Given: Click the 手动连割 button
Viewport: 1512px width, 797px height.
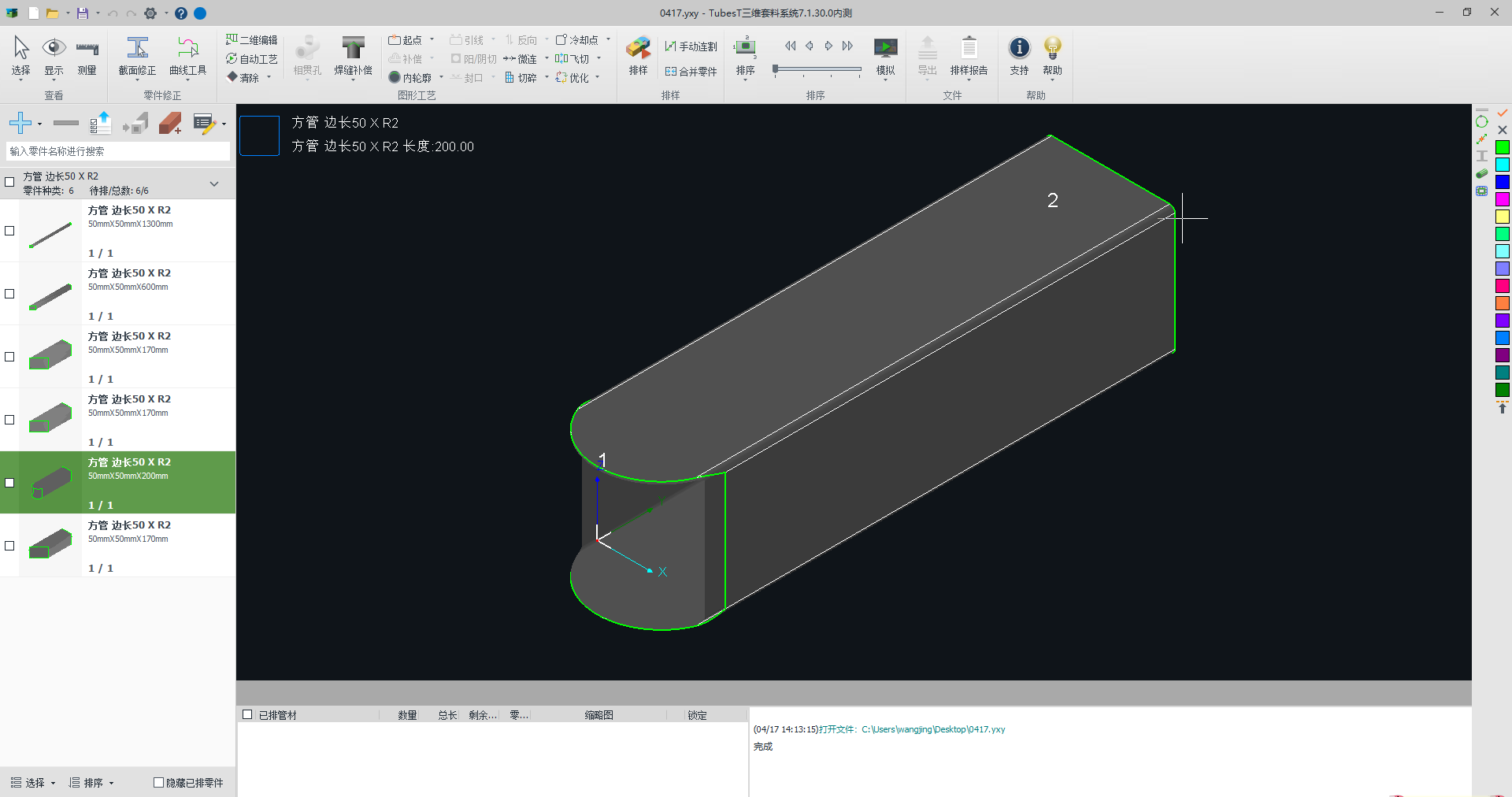Looking at the screenshot, I should tap(691, 46).
